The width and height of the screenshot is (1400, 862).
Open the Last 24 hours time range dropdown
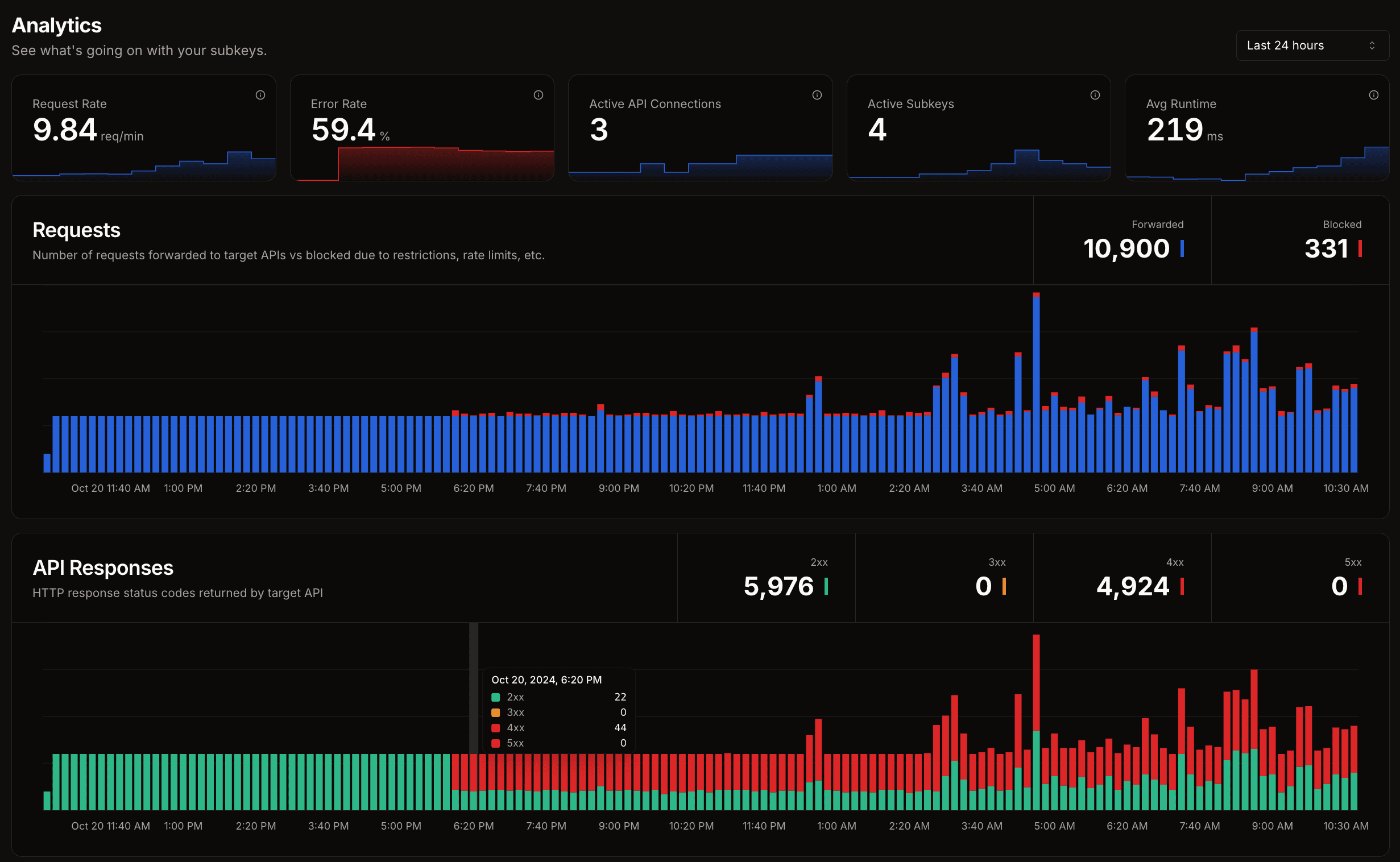pos(1312,45)
